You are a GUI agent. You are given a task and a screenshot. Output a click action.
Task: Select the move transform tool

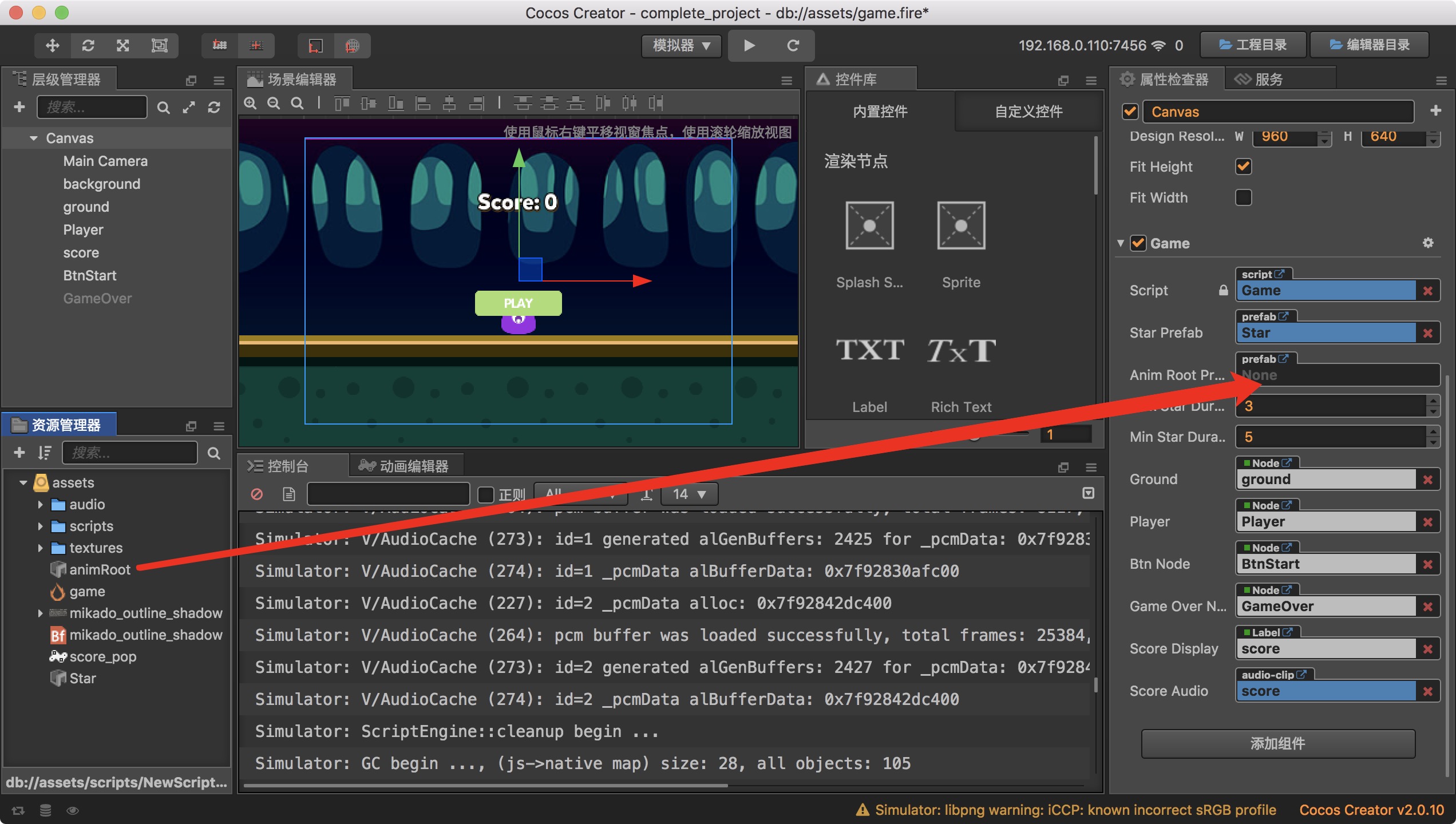tap(53, 46)
